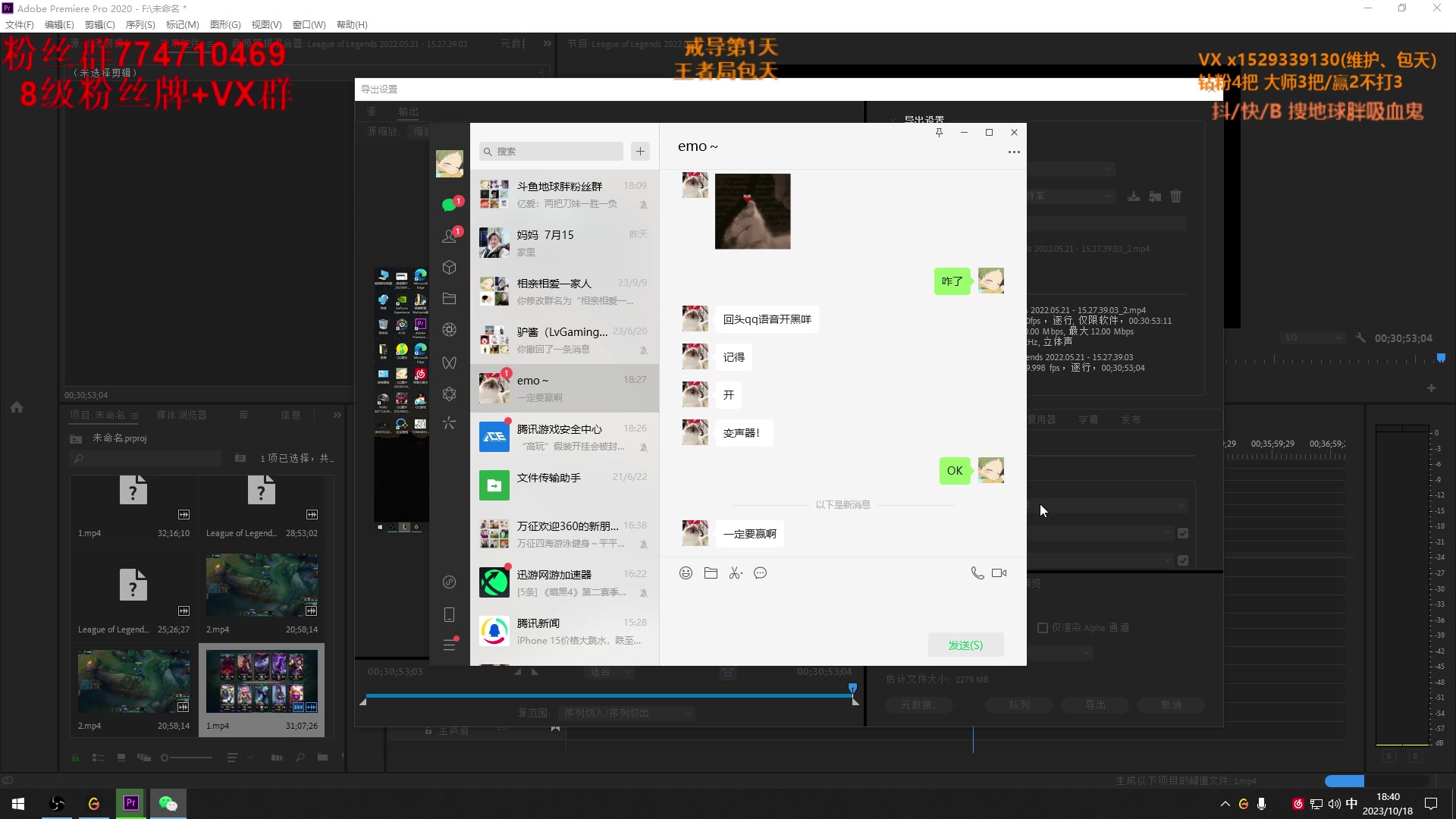This screenshot has height=819, width=1456.
Task: Toggle lower checkbox at right of export settings
Action: 1183,560
